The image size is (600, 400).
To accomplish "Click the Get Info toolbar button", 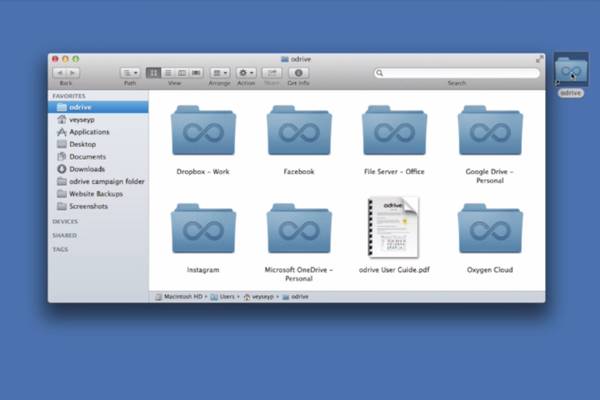I will click(298, 73).
